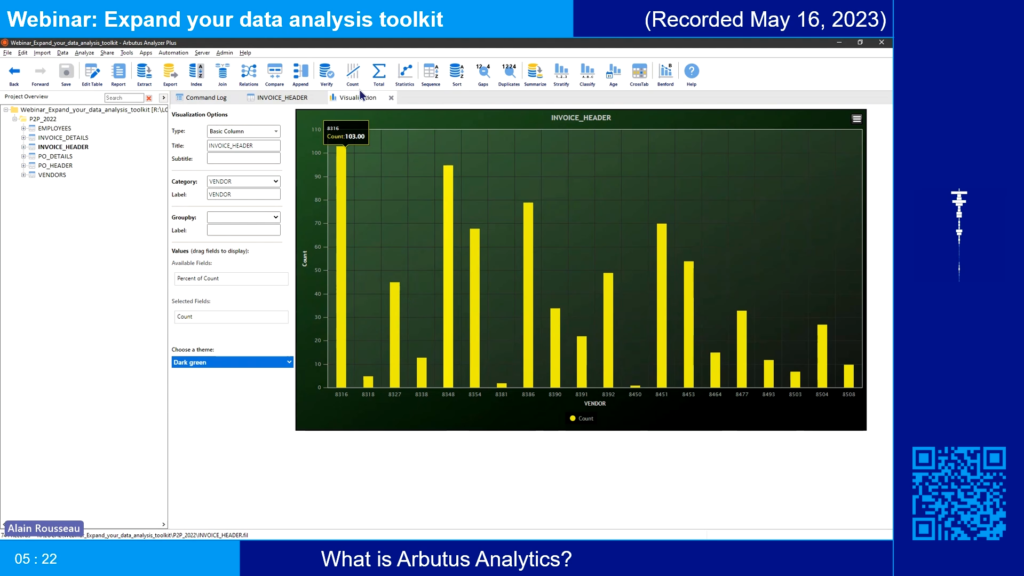Expand the PO_DETAILS table node

click(24, 157)
